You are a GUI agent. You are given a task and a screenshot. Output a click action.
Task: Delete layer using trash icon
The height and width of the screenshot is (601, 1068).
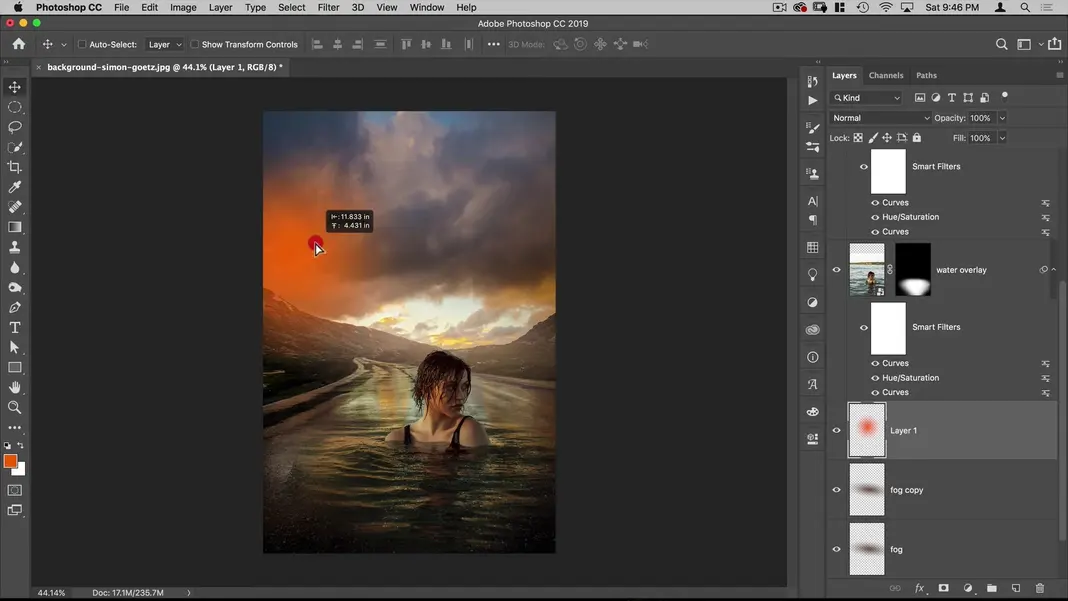coord(1040,588)
